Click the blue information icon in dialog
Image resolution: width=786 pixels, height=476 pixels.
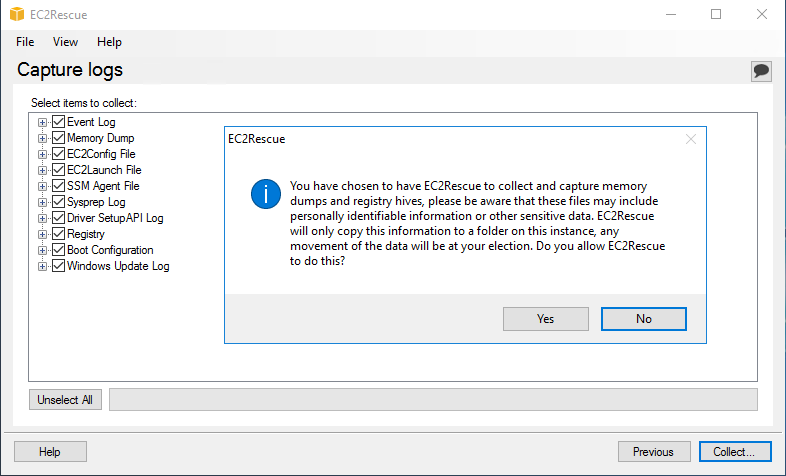pos(266,194)
